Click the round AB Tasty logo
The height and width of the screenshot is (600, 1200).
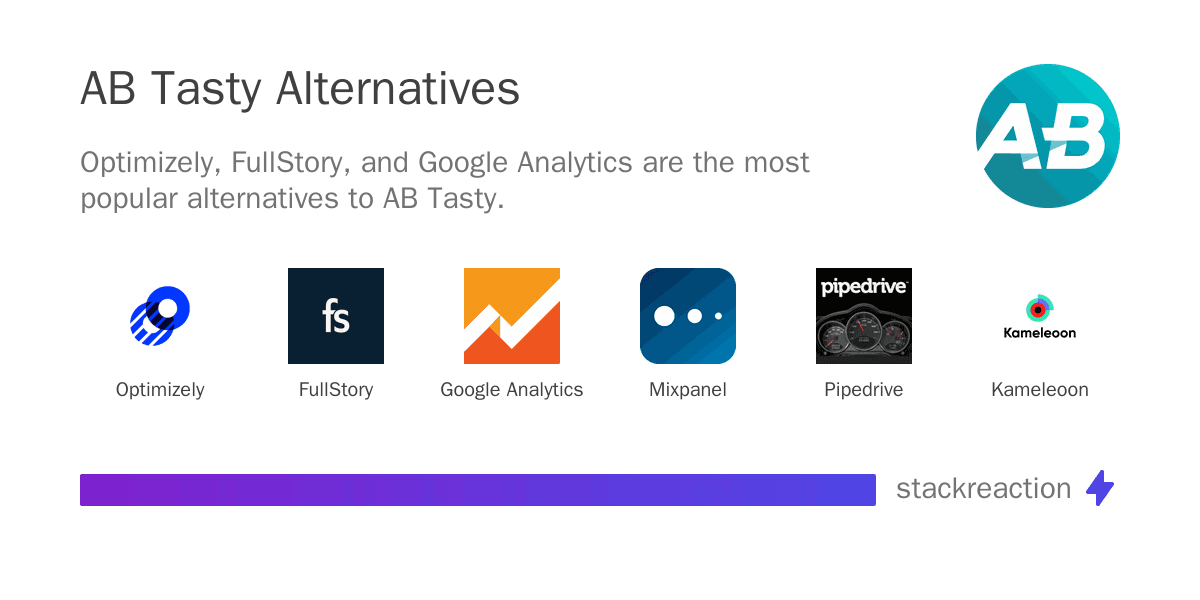coord(1047,136)
